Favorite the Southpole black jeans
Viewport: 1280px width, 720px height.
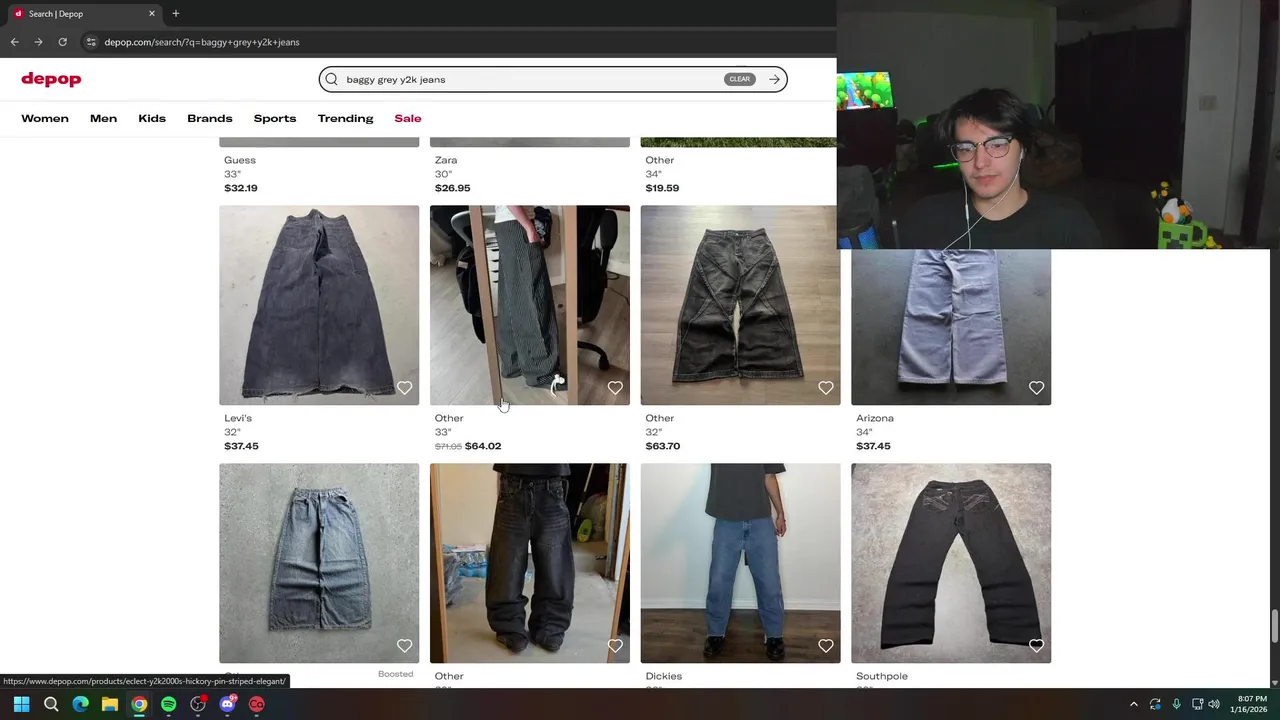(x=1036, y=646)
